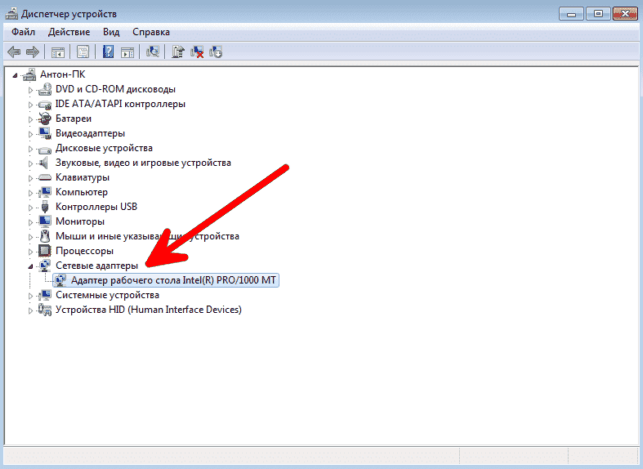Collapse the Антон-ПК root node
643x469 pixels.
15,75
